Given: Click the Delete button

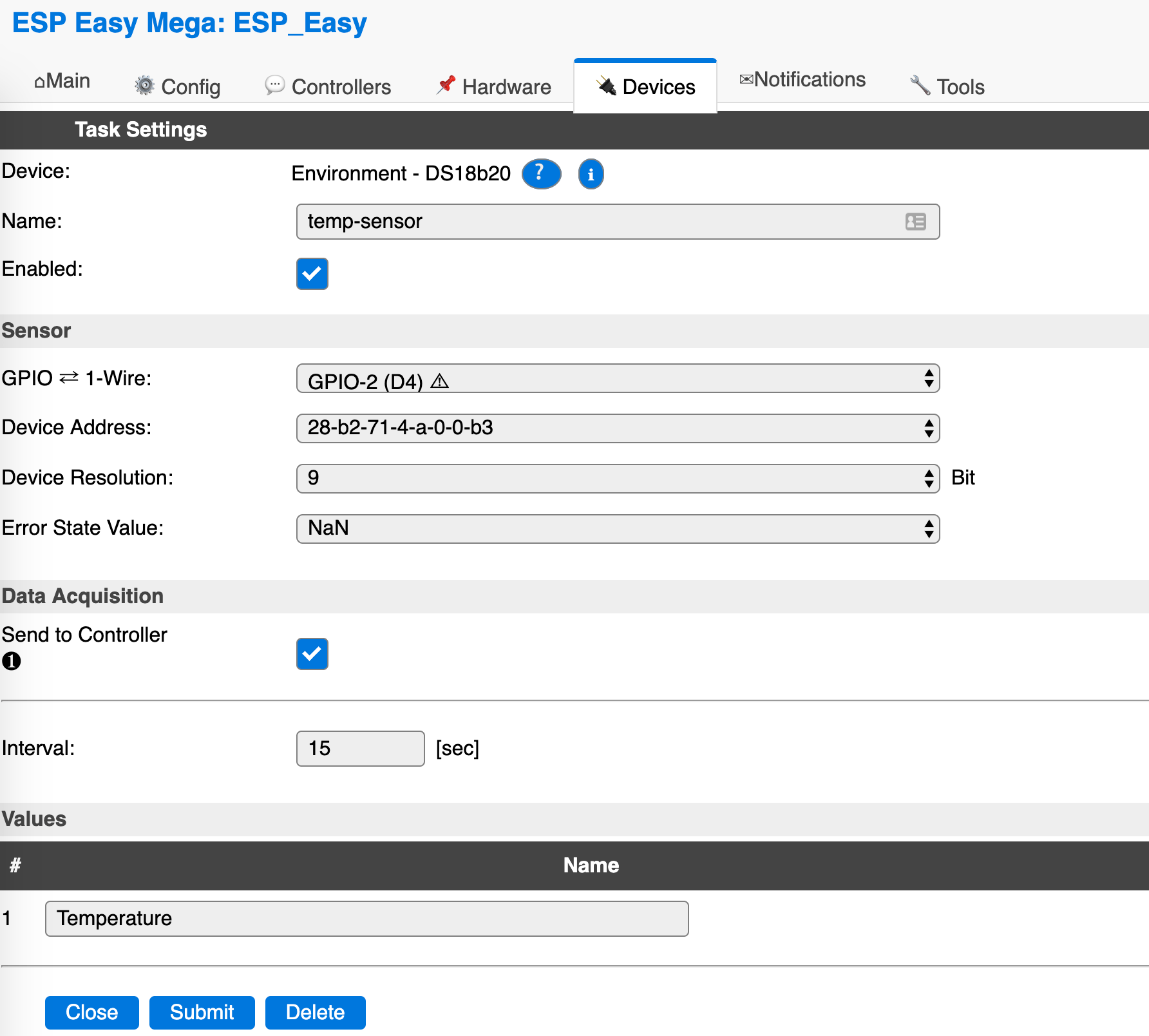Looking at the screenshot, I should [x=315, y=1012].
